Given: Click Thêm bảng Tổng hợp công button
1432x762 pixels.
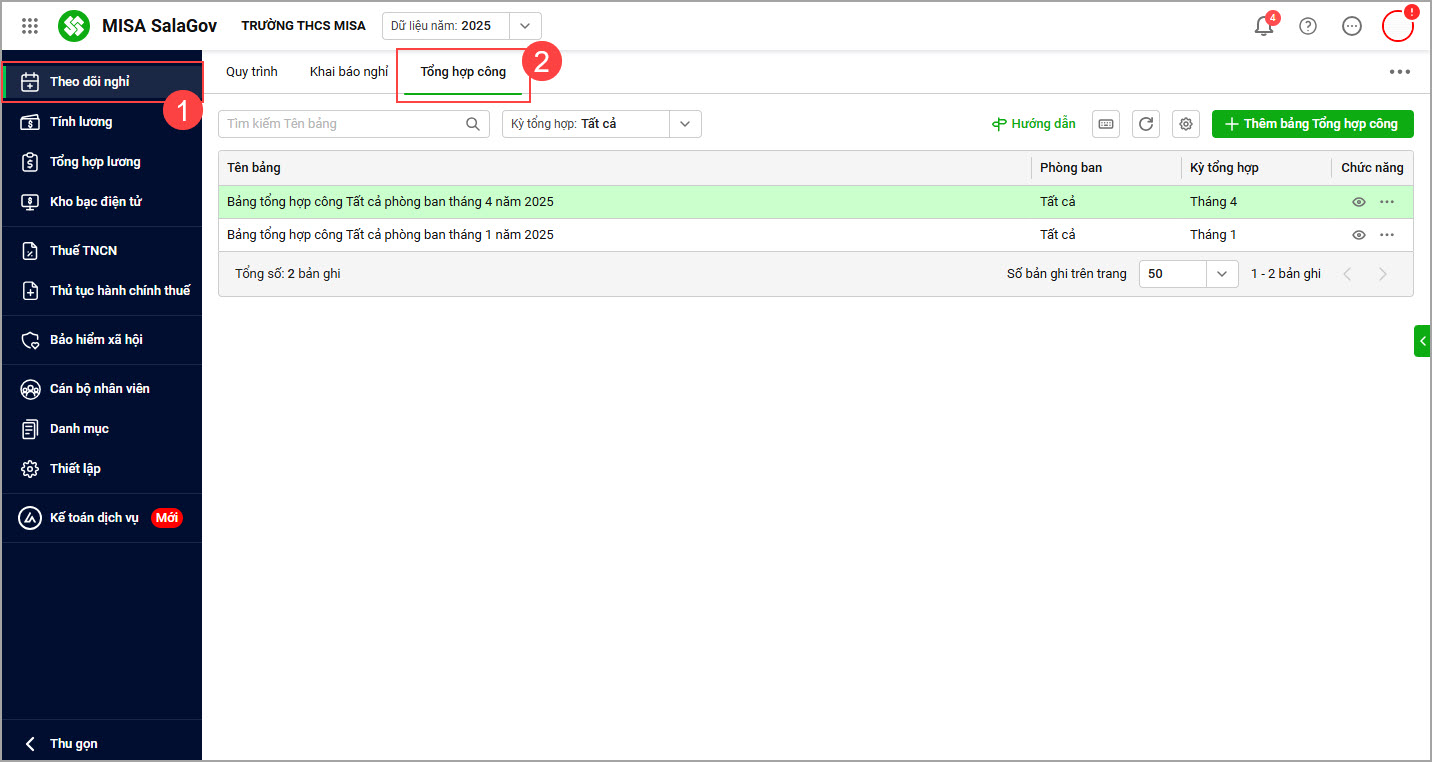Looking at the screenshot, I should coord(1312,124).
